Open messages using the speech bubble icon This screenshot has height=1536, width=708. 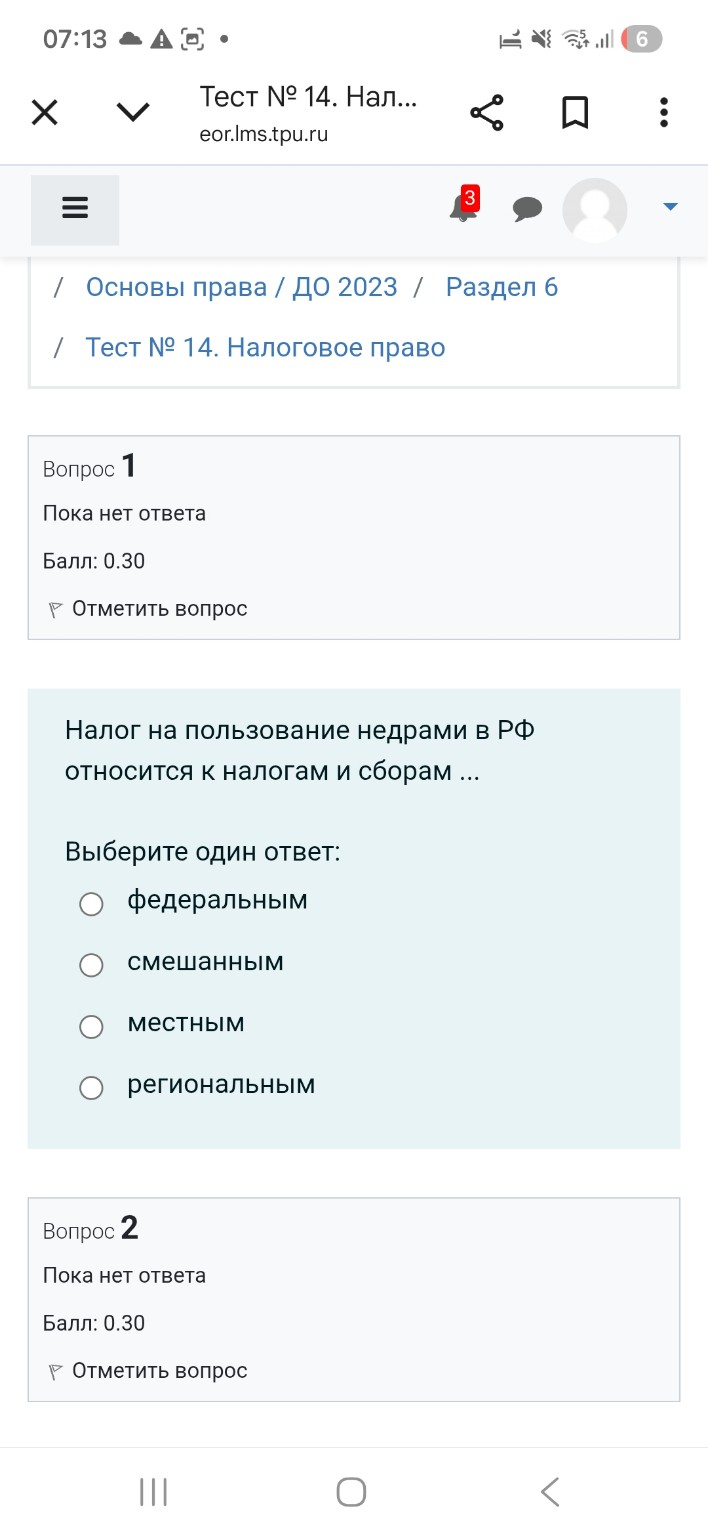tap(527, 209)
